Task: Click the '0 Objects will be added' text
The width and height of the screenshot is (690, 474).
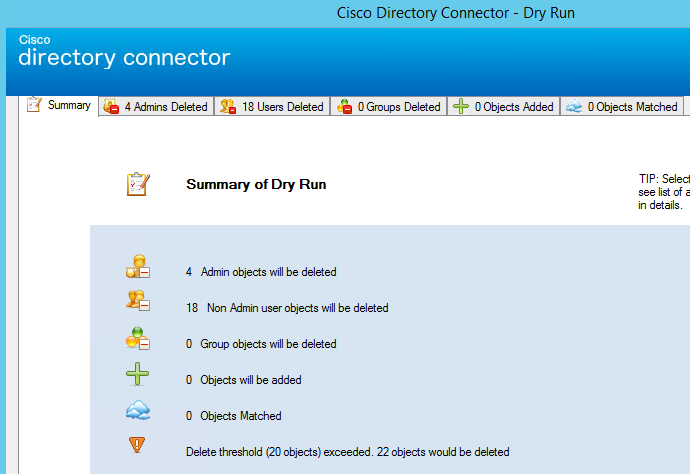Action: click(x=243, y=380)
